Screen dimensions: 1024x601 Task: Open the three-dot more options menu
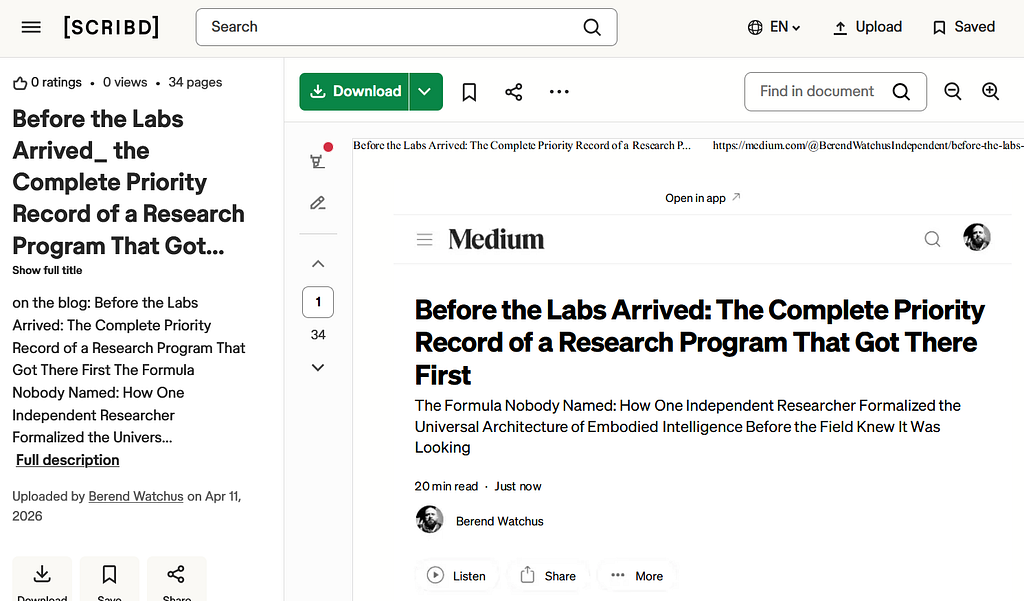tap(559, 92)
